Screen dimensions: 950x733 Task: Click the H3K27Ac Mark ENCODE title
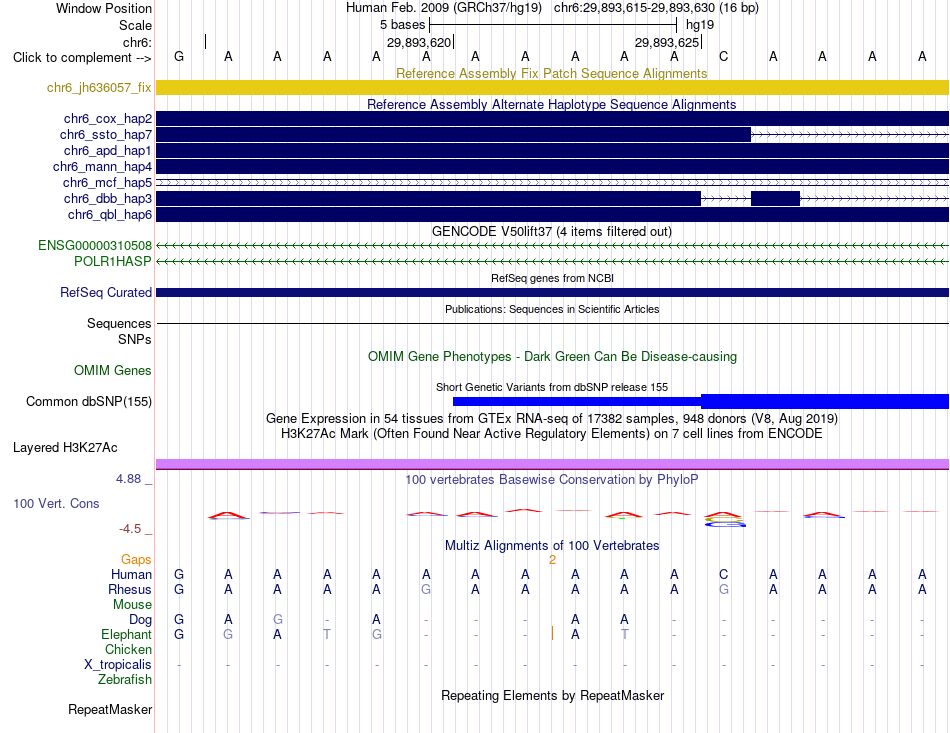[552, 434]
